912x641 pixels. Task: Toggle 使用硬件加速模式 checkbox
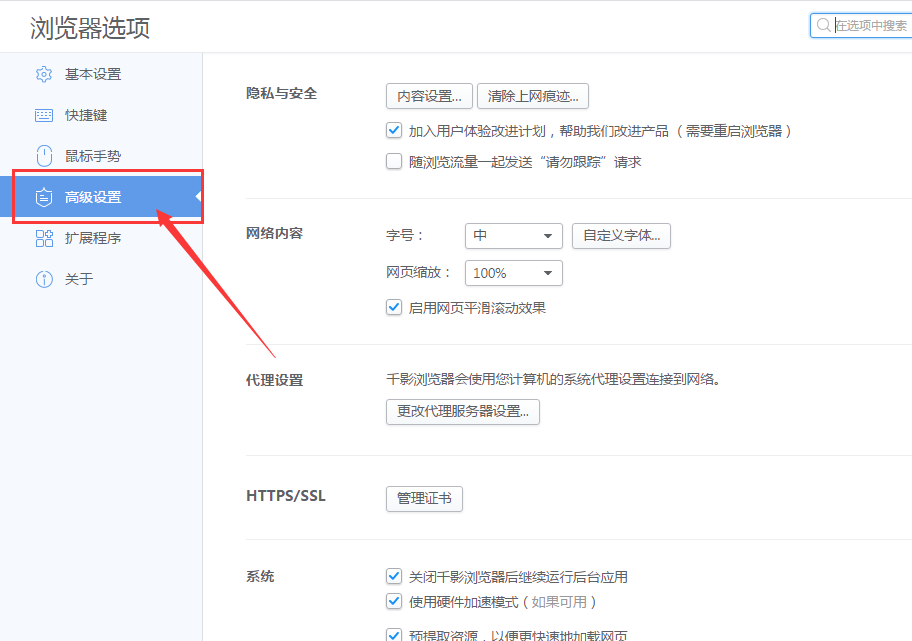[x=393, y=601]
